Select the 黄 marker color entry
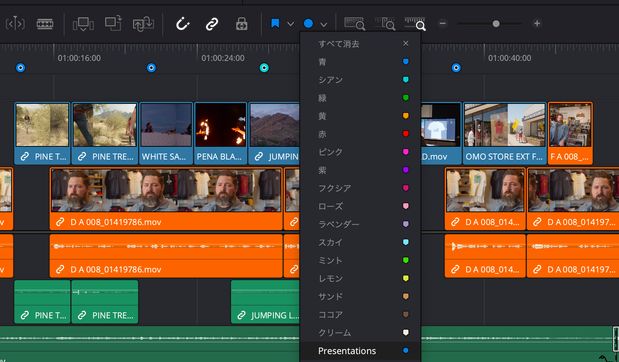 coord(360,116)
